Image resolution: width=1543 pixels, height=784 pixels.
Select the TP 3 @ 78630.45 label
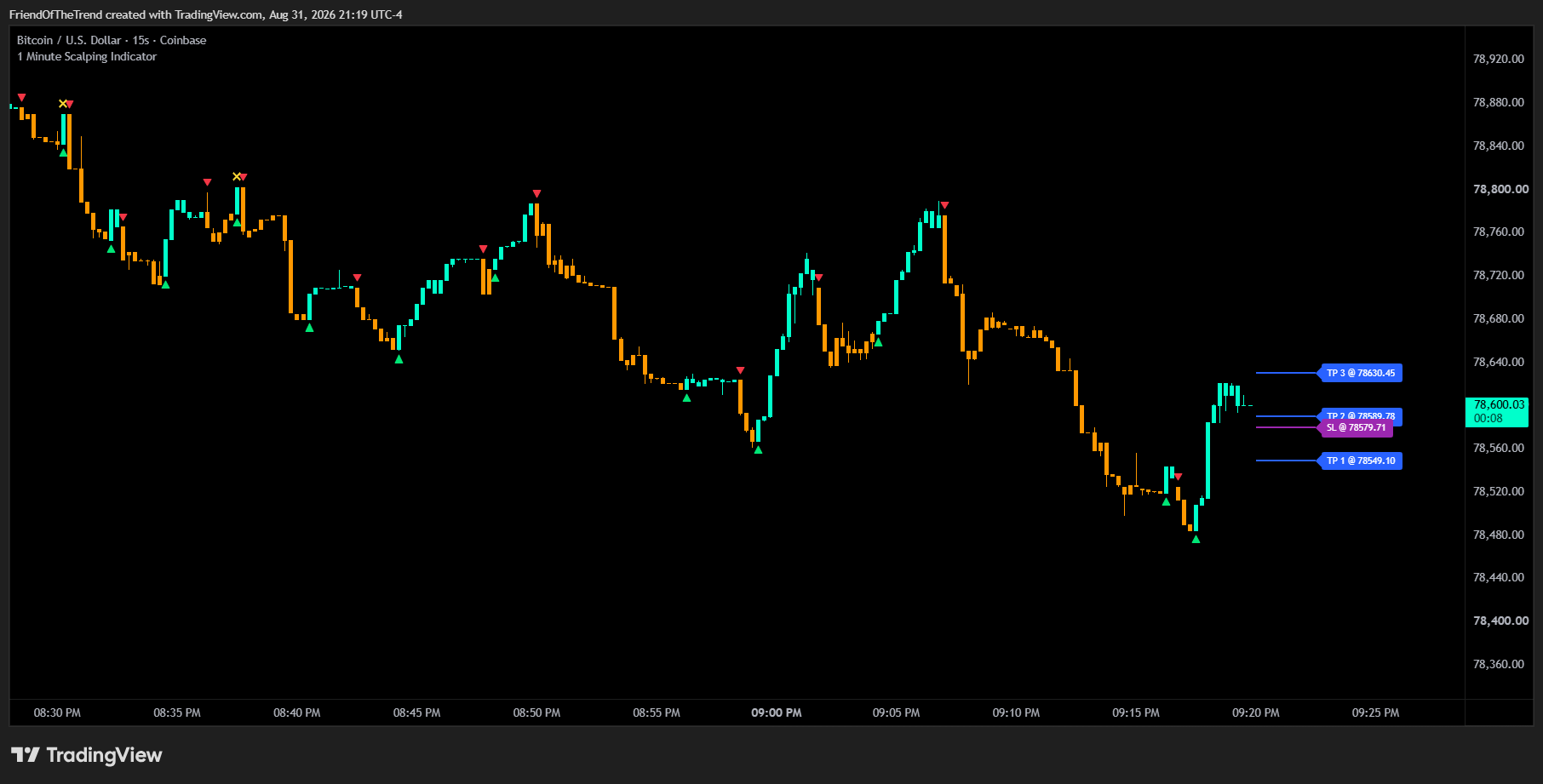point(1361,373)
